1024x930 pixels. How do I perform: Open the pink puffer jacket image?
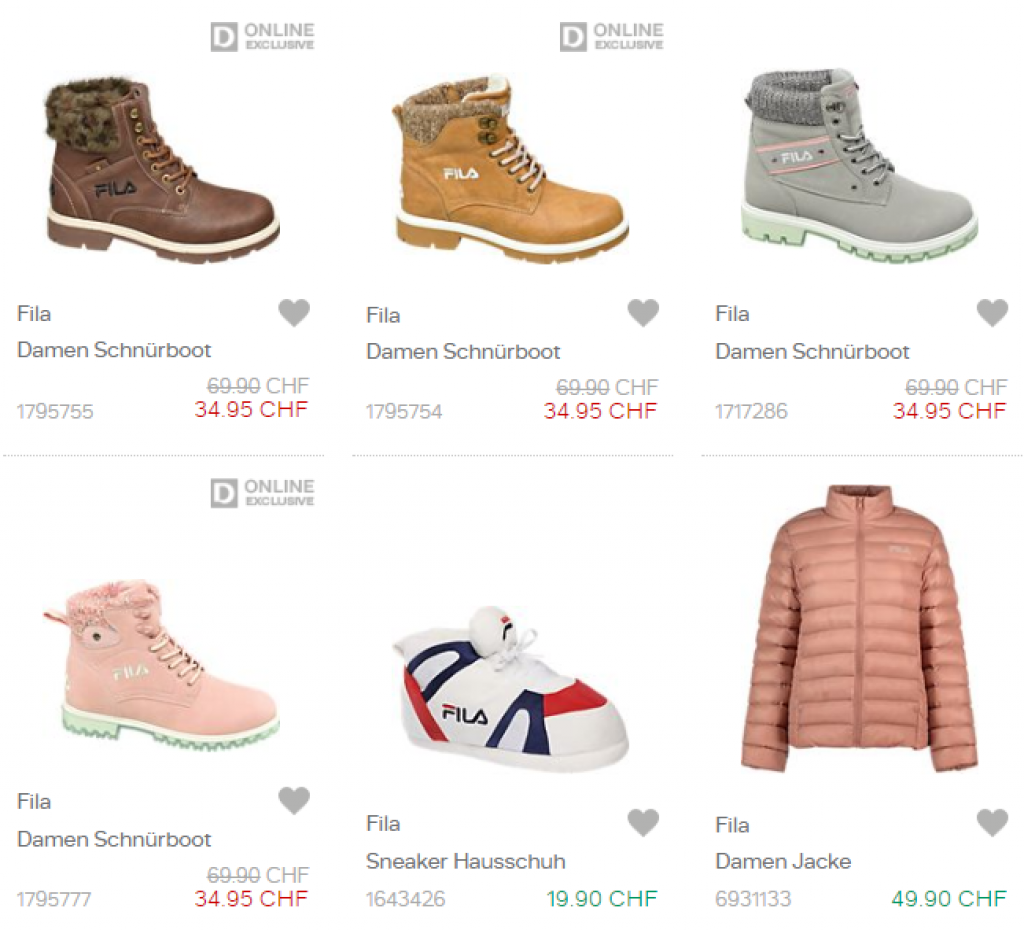858,630
